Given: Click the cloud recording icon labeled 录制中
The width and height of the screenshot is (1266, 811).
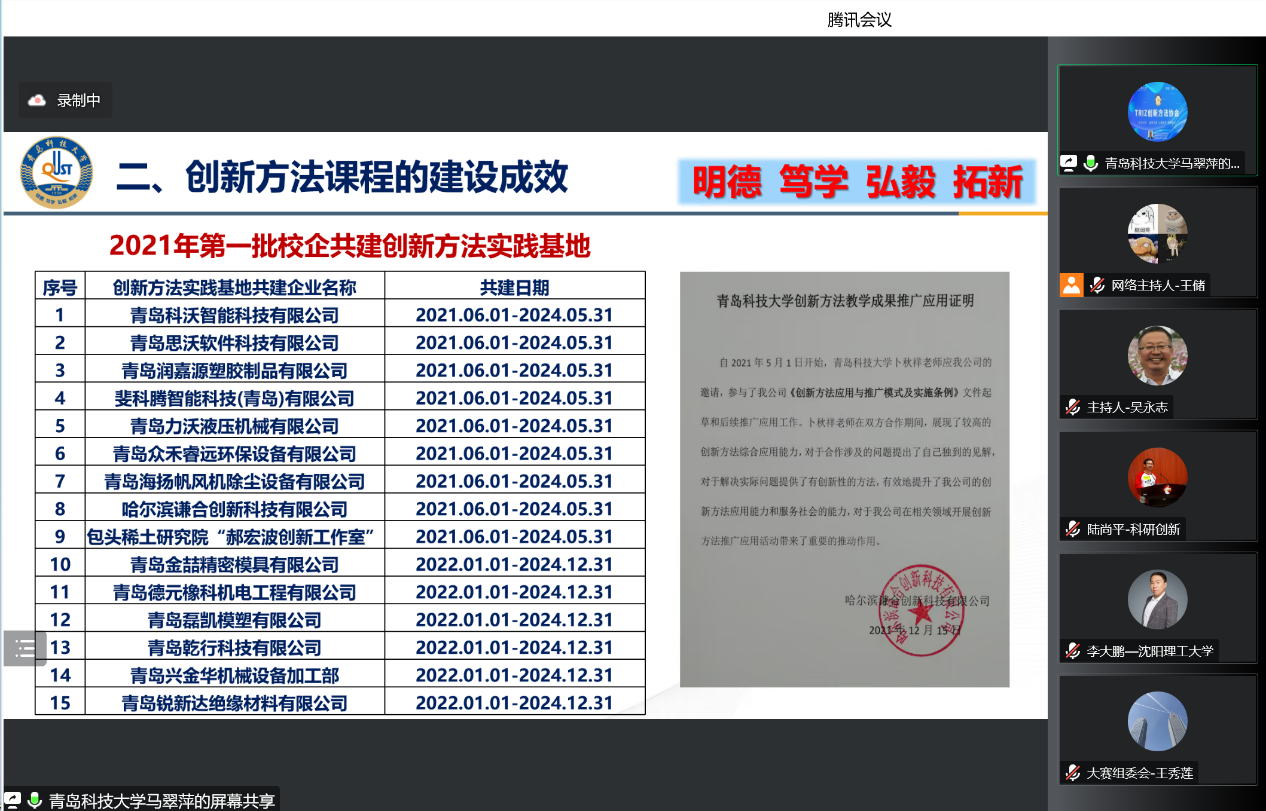Looking at the screenshot, I should pos(37,100).
